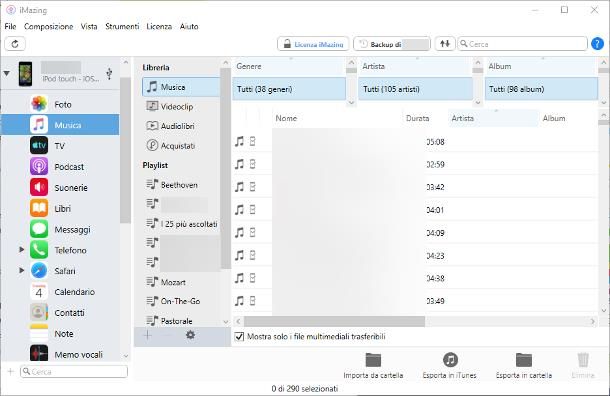
Task: Expand the Telefono tree arrow
Action: (22, 249)
